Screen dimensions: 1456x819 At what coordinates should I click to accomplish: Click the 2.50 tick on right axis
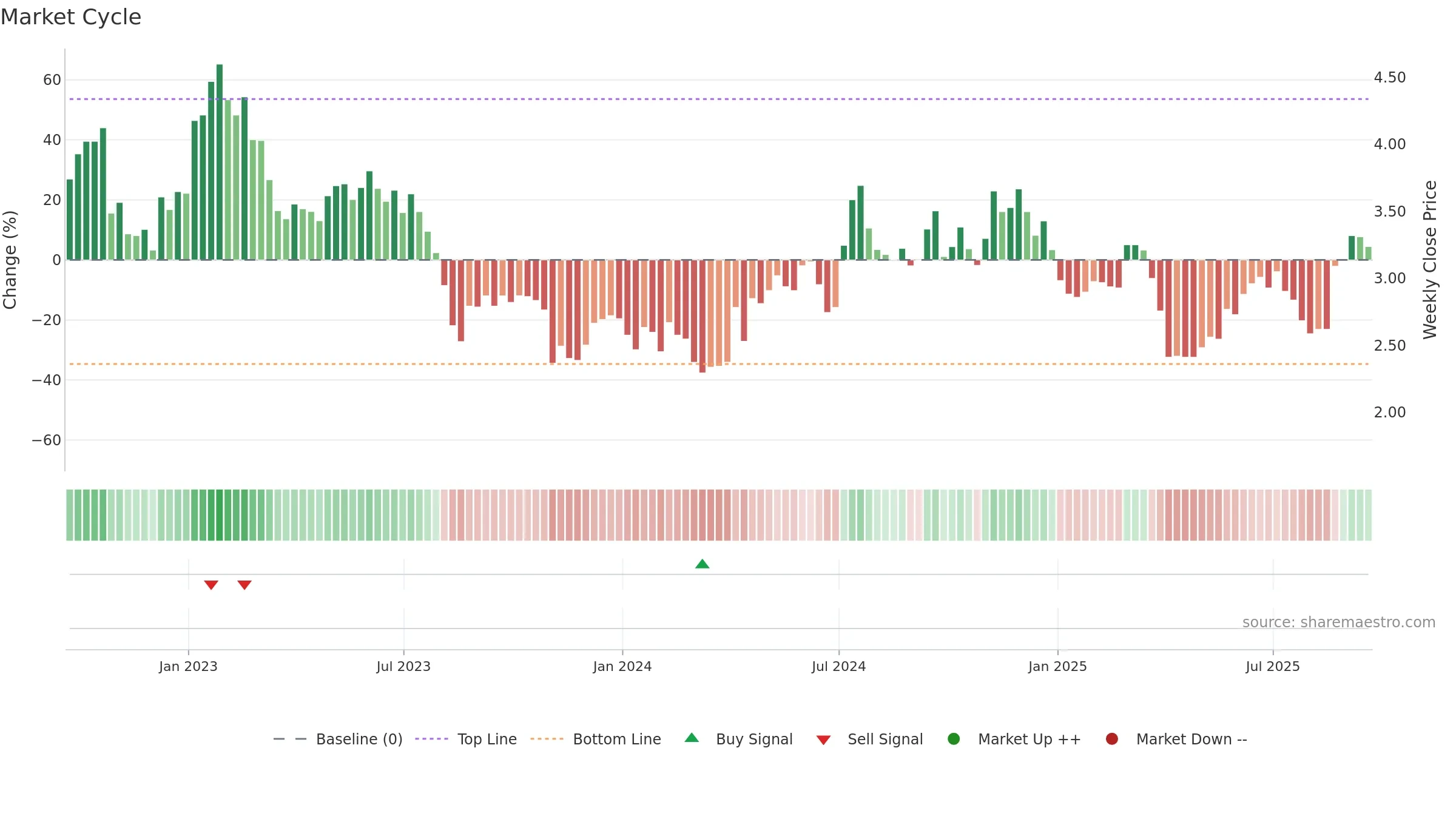(1389, 346)
